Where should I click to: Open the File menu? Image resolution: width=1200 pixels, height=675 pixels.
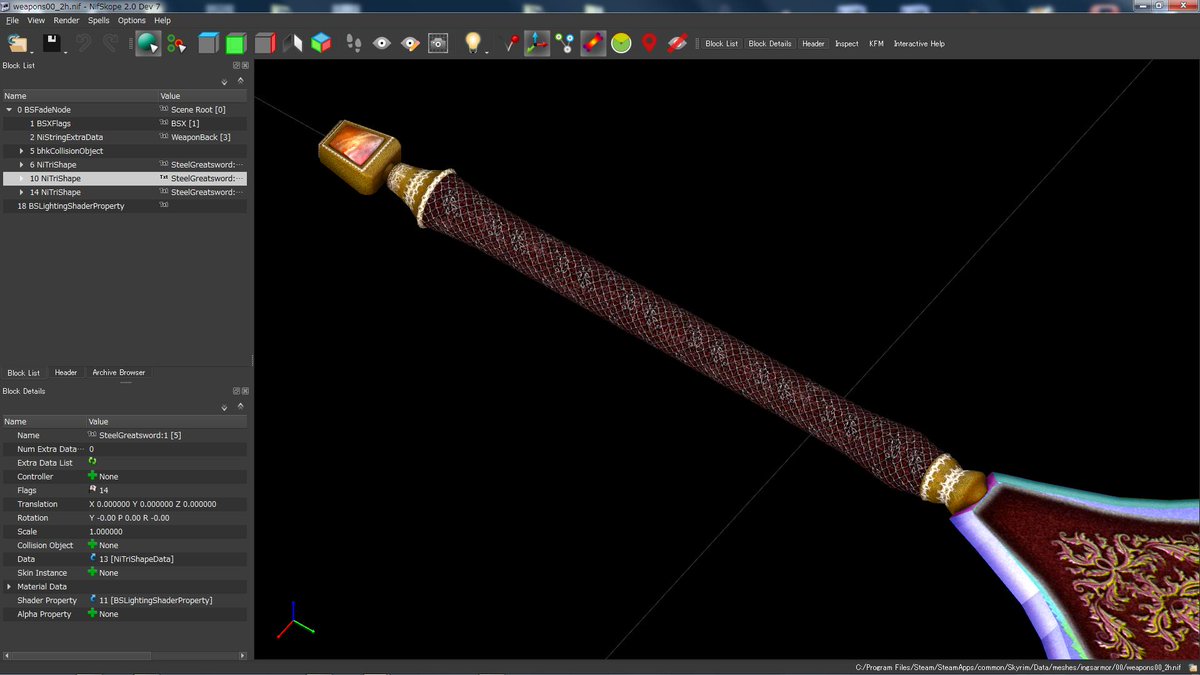pos(12,20)
